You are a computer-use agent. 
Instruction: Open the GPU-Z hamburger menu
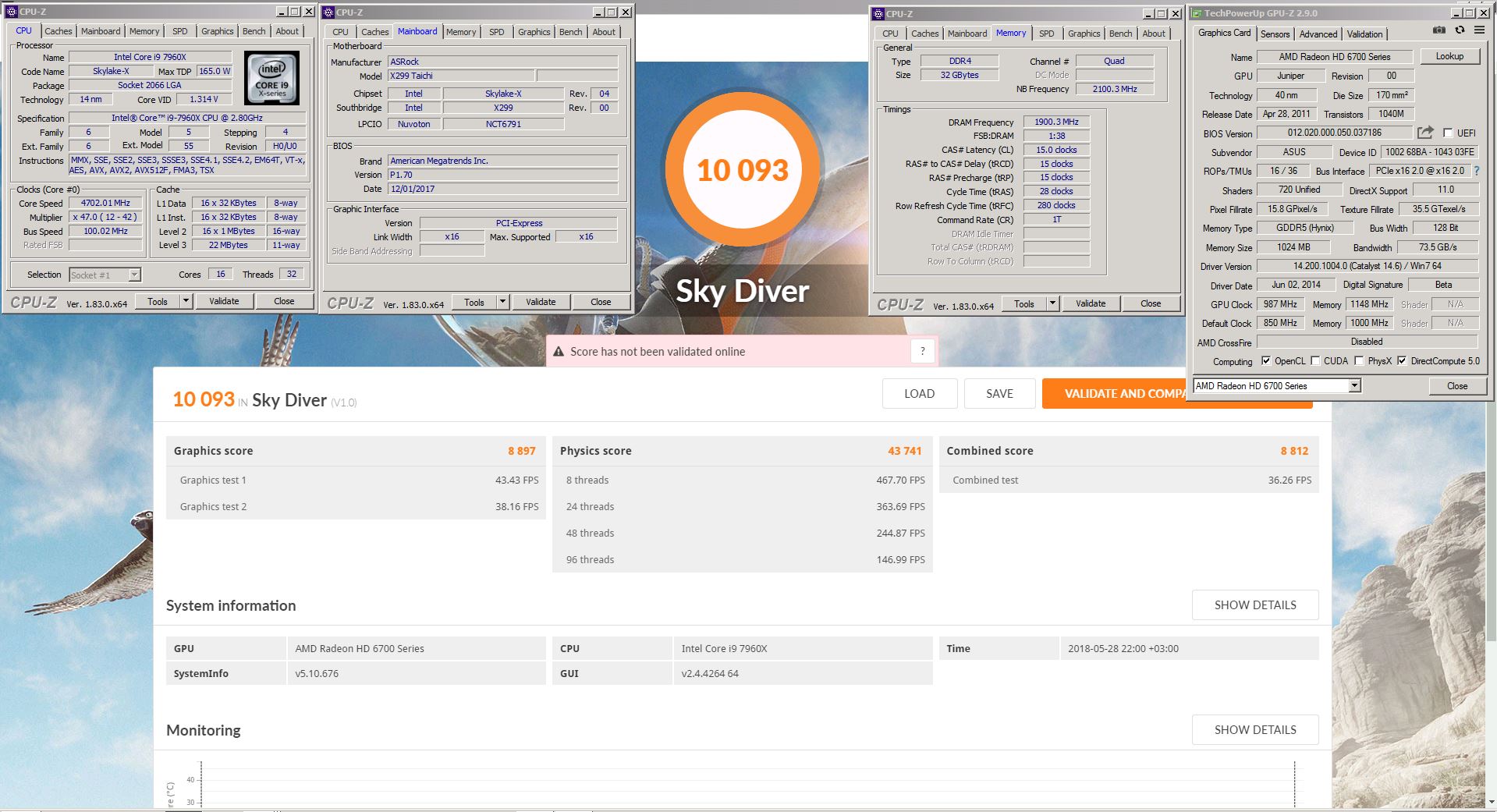1479,30
